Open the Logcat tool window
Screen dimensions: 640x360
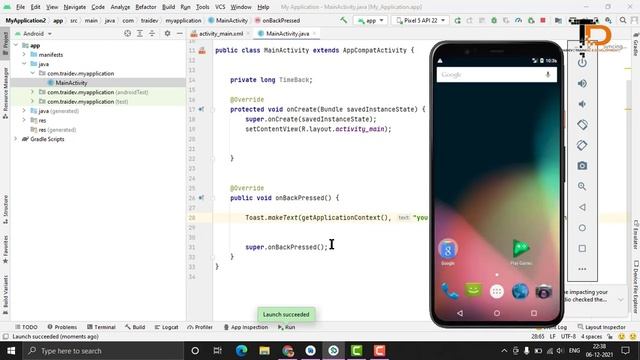pyautogui.click(x=167, y=327)
